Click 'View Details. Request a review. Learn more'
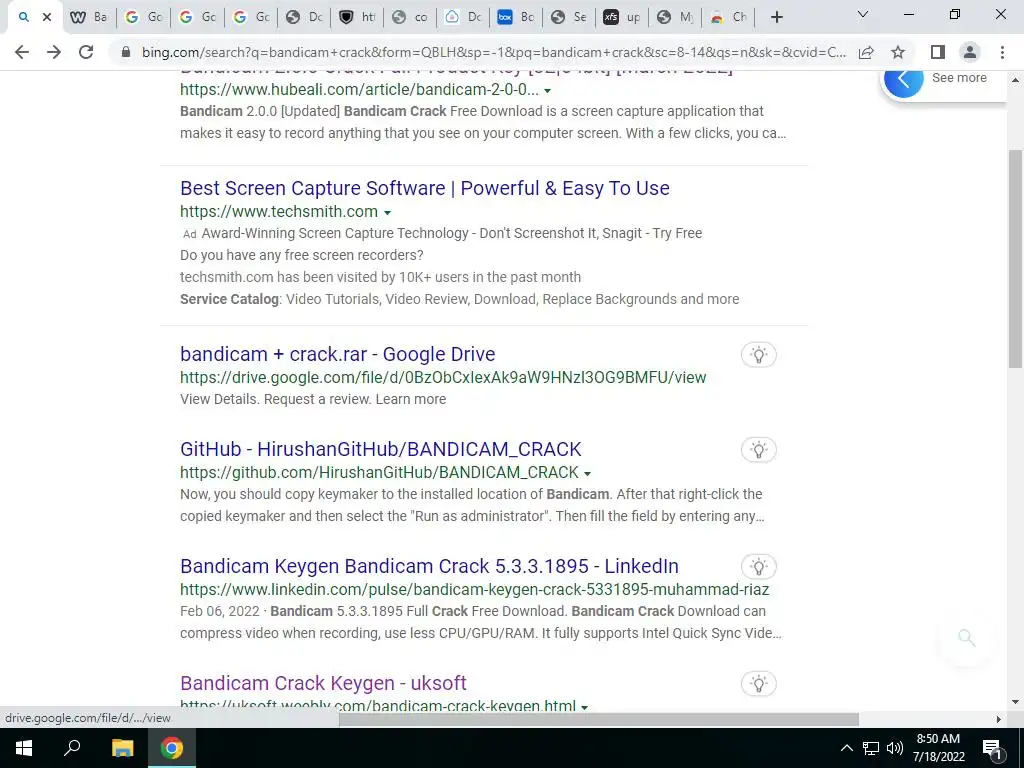Screen dimensions: 1024x768 [313, 399]
